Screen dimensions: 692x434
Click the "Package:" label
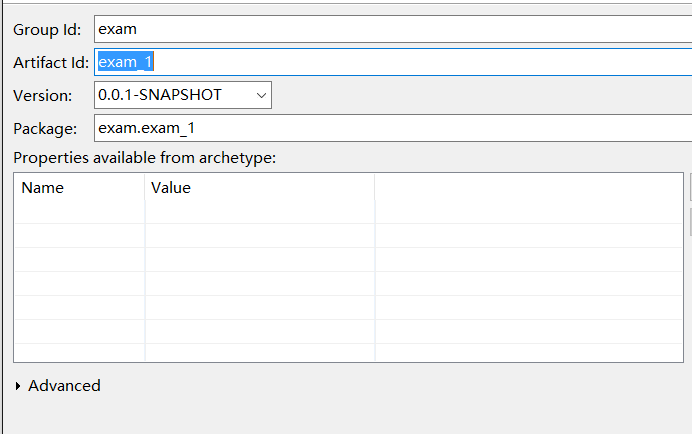tap(44, 129)
